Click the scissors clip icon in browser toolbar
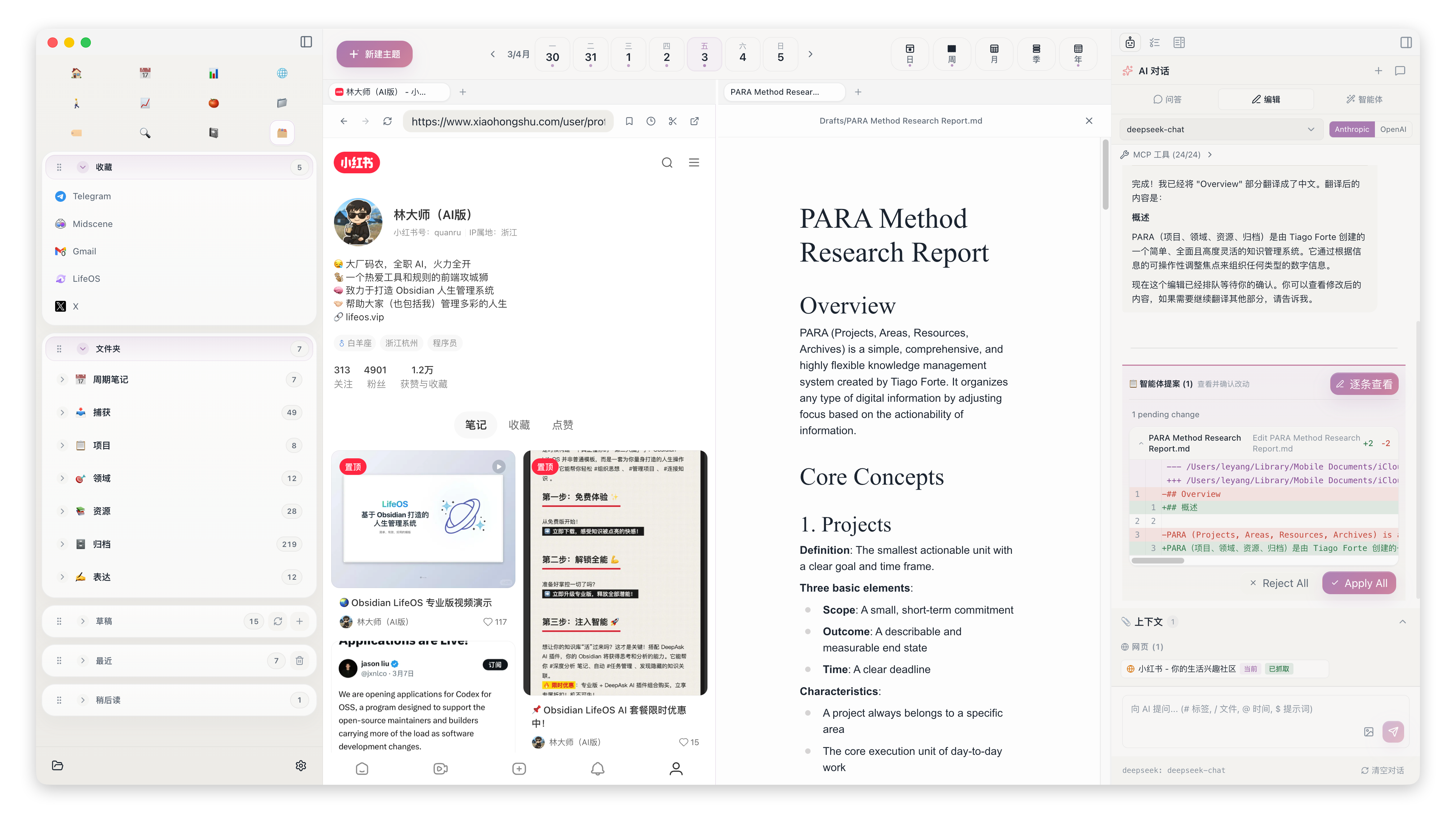1456x828 pixels. pyautogui.click(x=673, y=121)
